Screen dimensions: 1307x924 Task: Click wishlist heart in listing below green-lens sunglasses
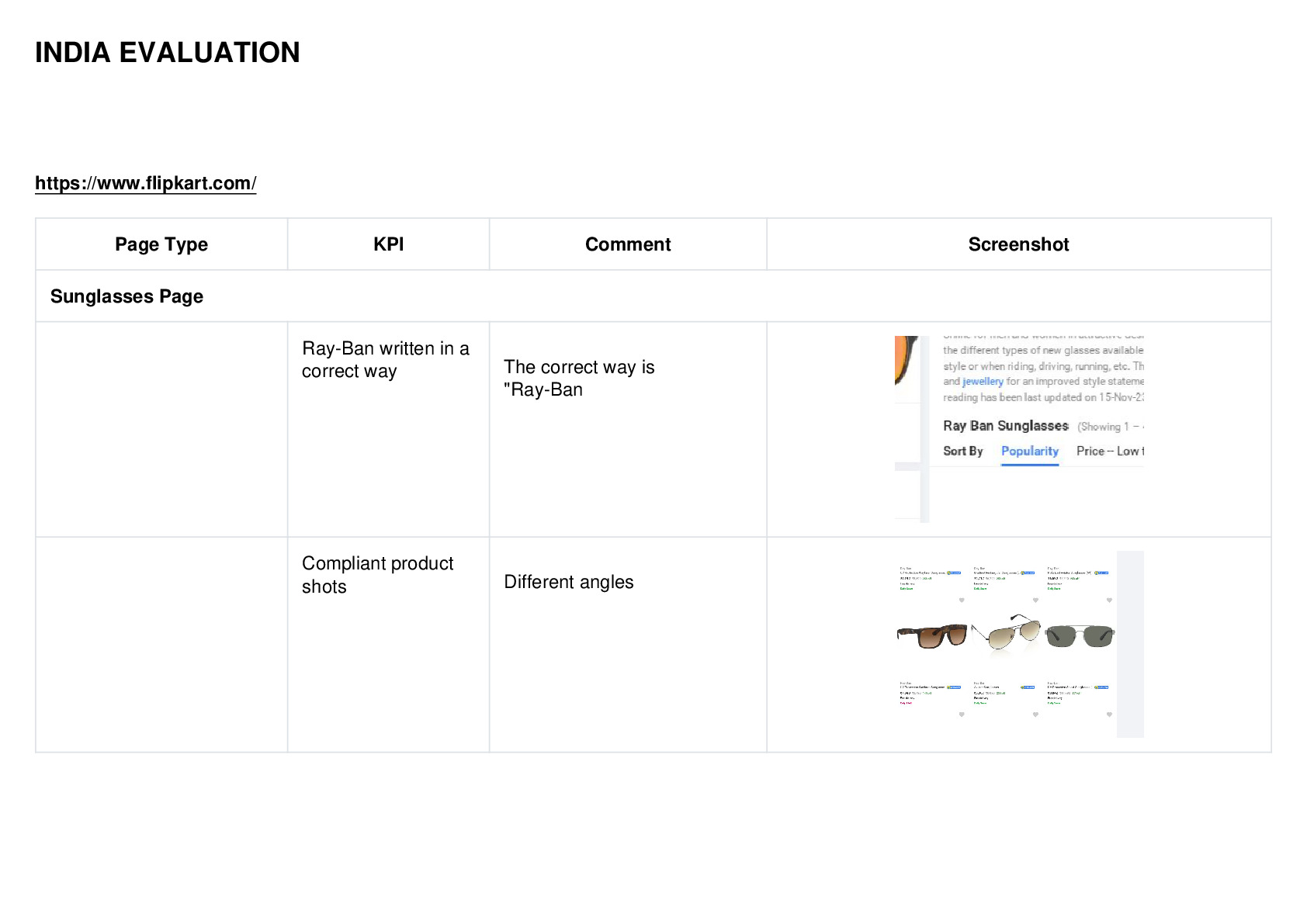(1109, 715)
